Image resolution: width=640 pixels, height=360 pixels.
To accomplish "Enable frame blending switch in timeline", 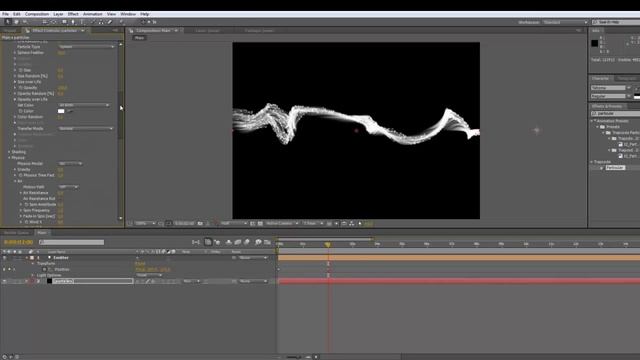I will tap(238, 242).
